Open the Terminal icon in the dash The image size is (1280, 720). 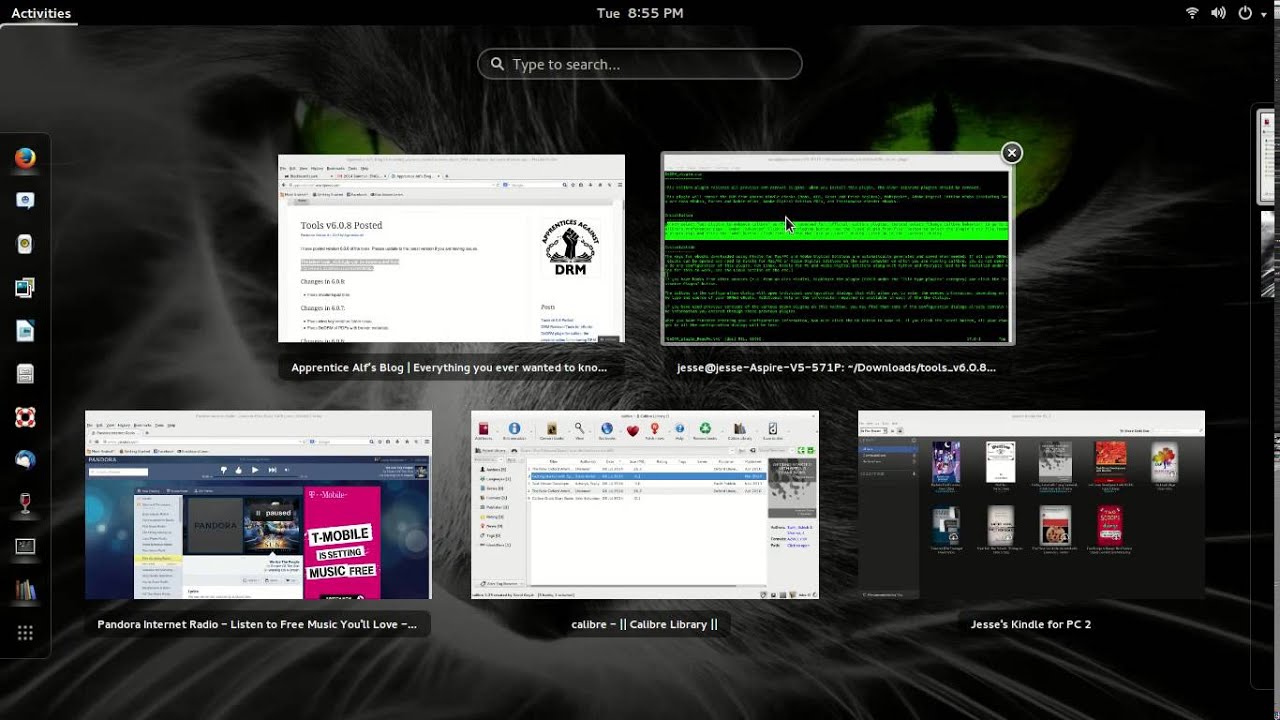(25, 546)
